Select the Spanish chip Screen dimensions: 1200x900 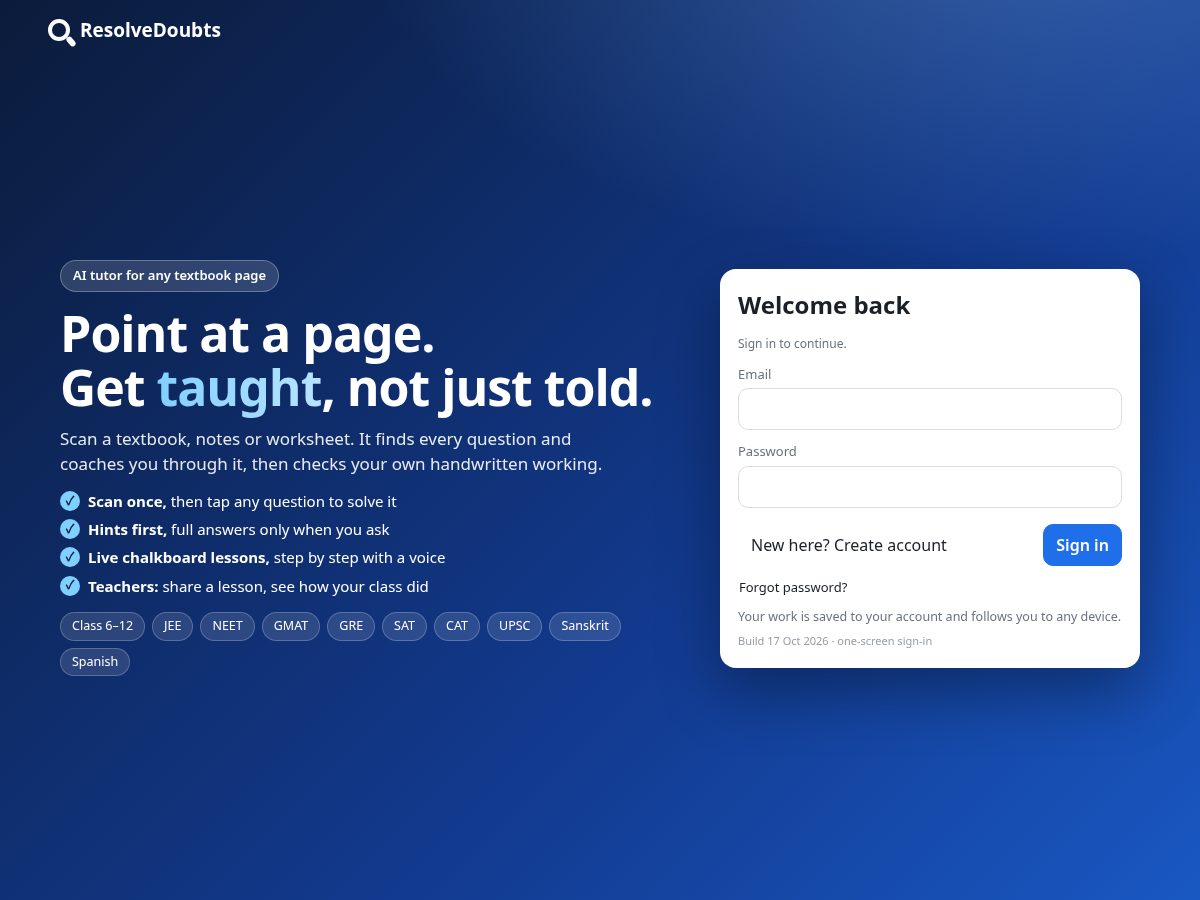(95, 662)
